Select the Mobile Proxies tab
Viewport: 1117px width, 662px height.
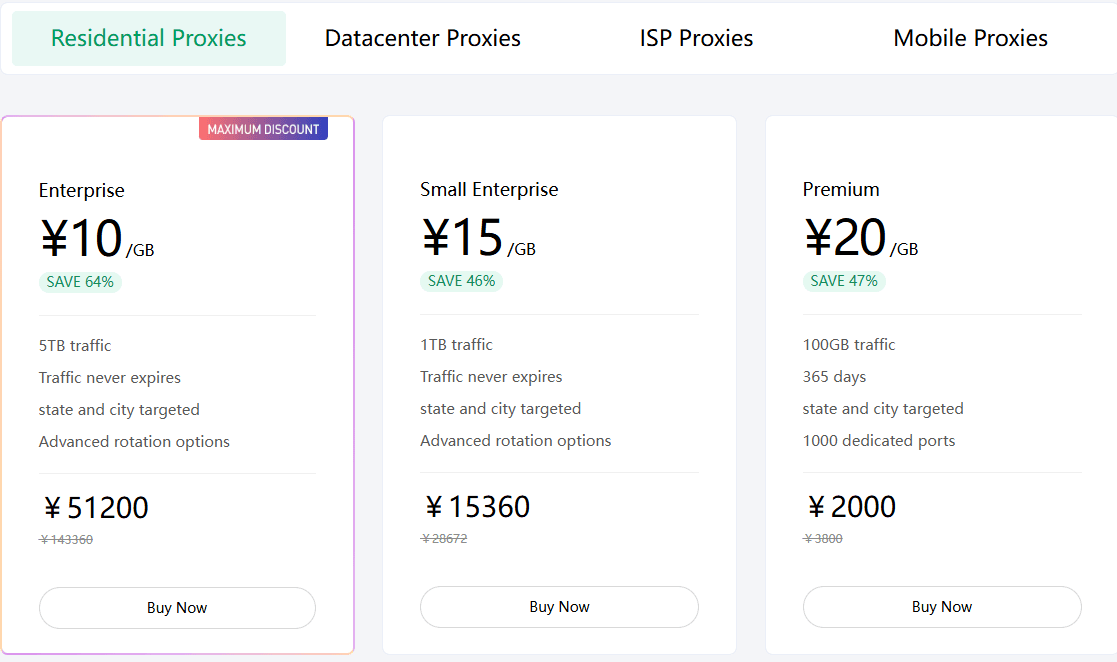pos(970,39)
